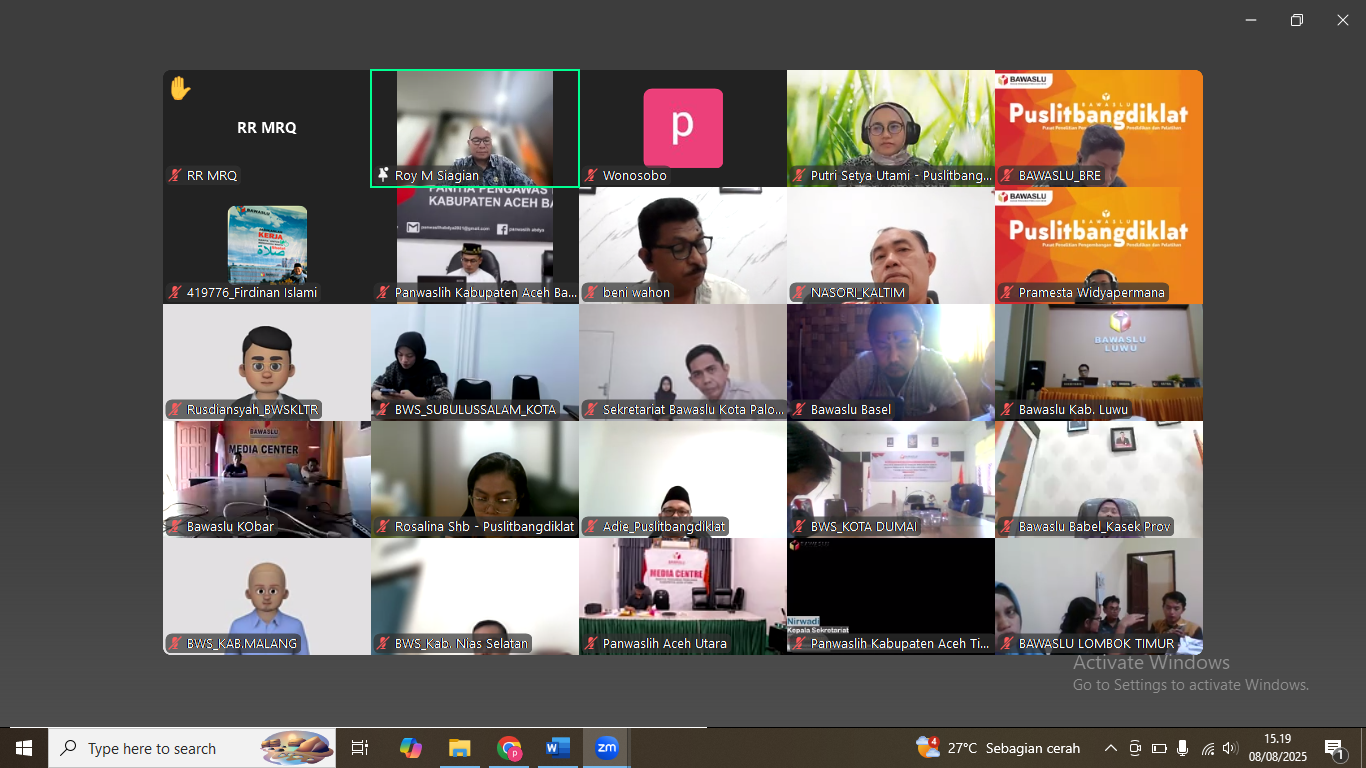Toggle the system volume speaker icon
Image resolution: width=1366 pixels, height=768 pixels.
(1230, 748)
